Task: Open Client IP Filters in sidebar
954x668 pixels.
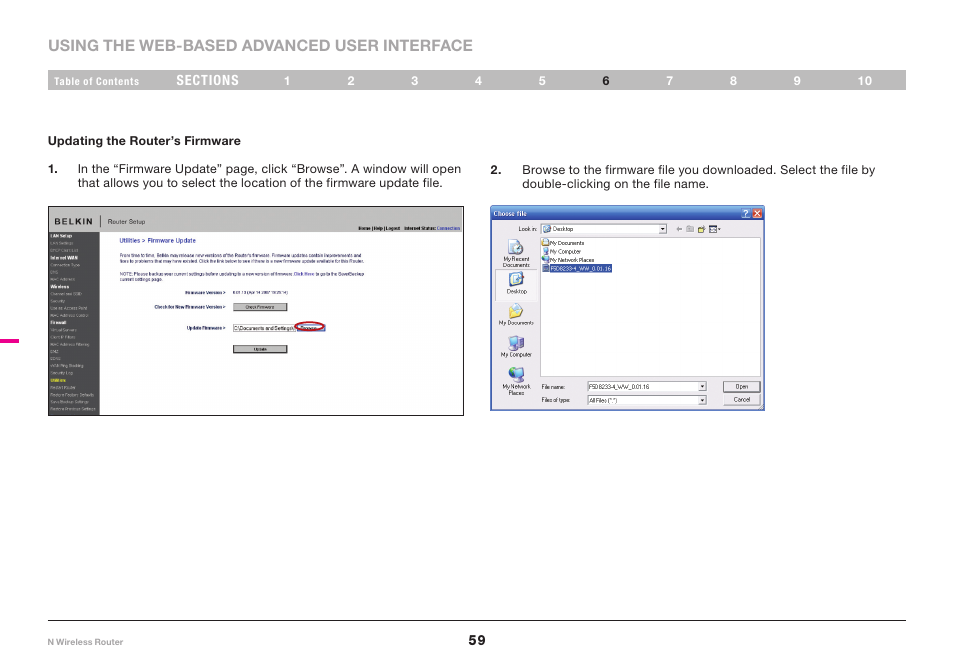Action: pos(63,337)
